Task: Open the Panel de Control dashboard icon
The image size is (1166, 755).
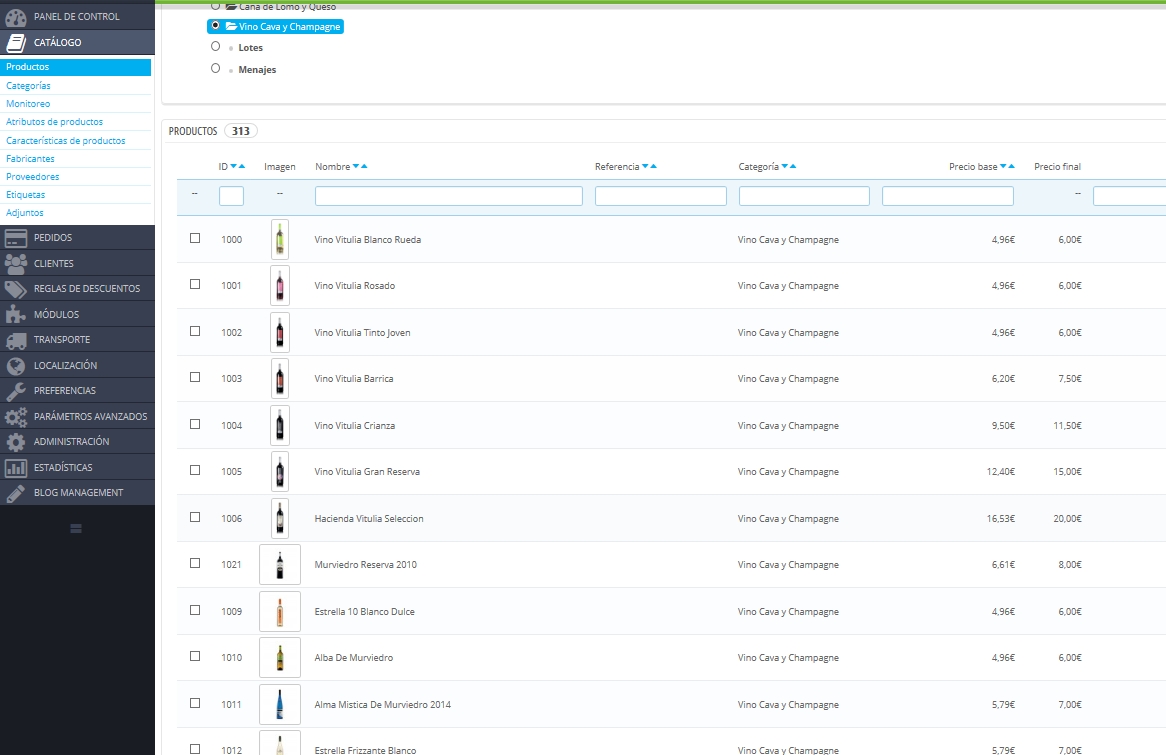Action: tap(16, 16)
